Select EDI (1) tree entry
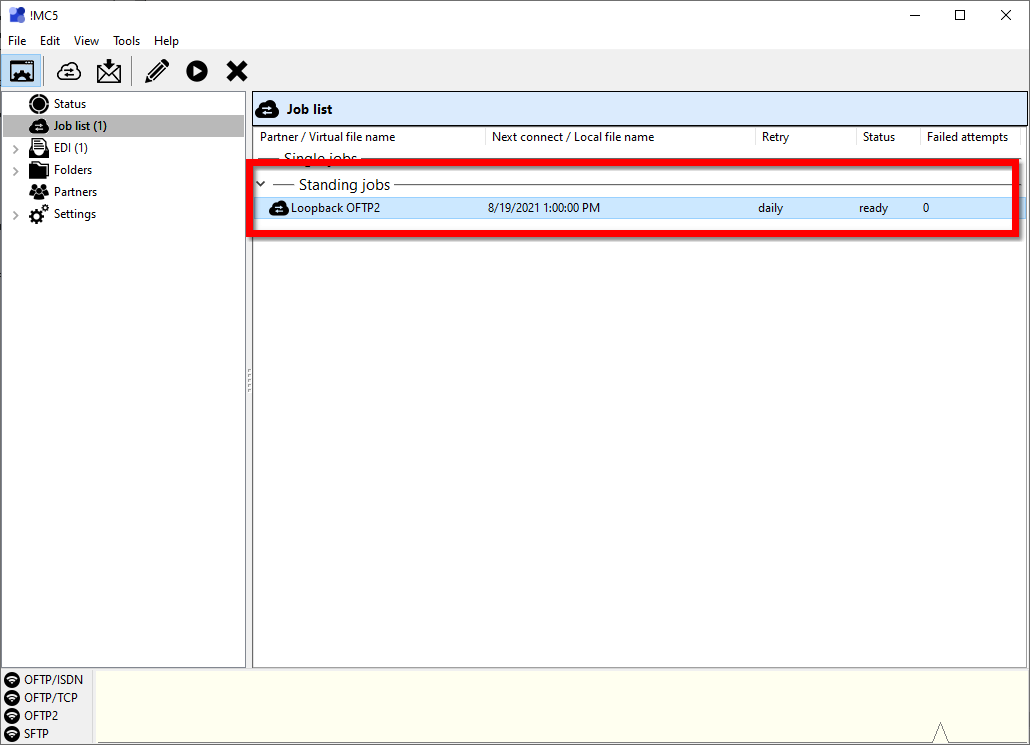The height and width of the screenshot is (745, 1030). tap(71, 148)
